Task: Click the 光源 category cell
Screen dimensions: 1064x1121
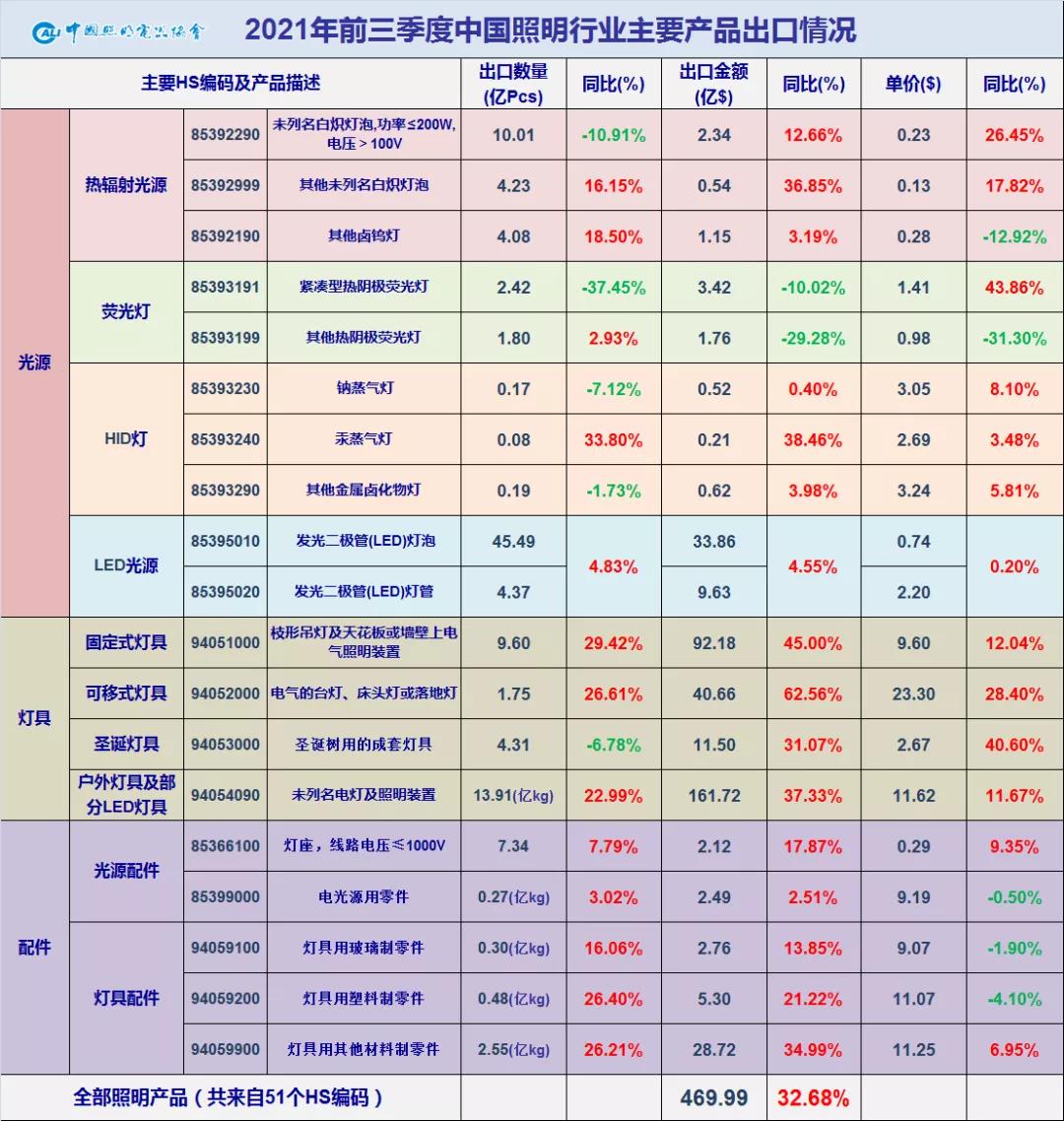Action: [34, 363]
